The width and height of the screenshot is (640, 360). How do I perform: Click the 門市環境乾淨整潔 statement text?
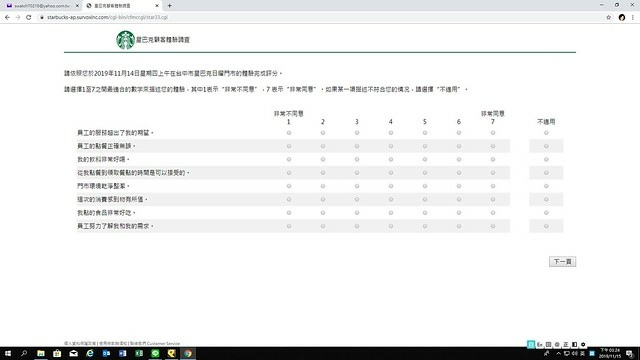103,186
